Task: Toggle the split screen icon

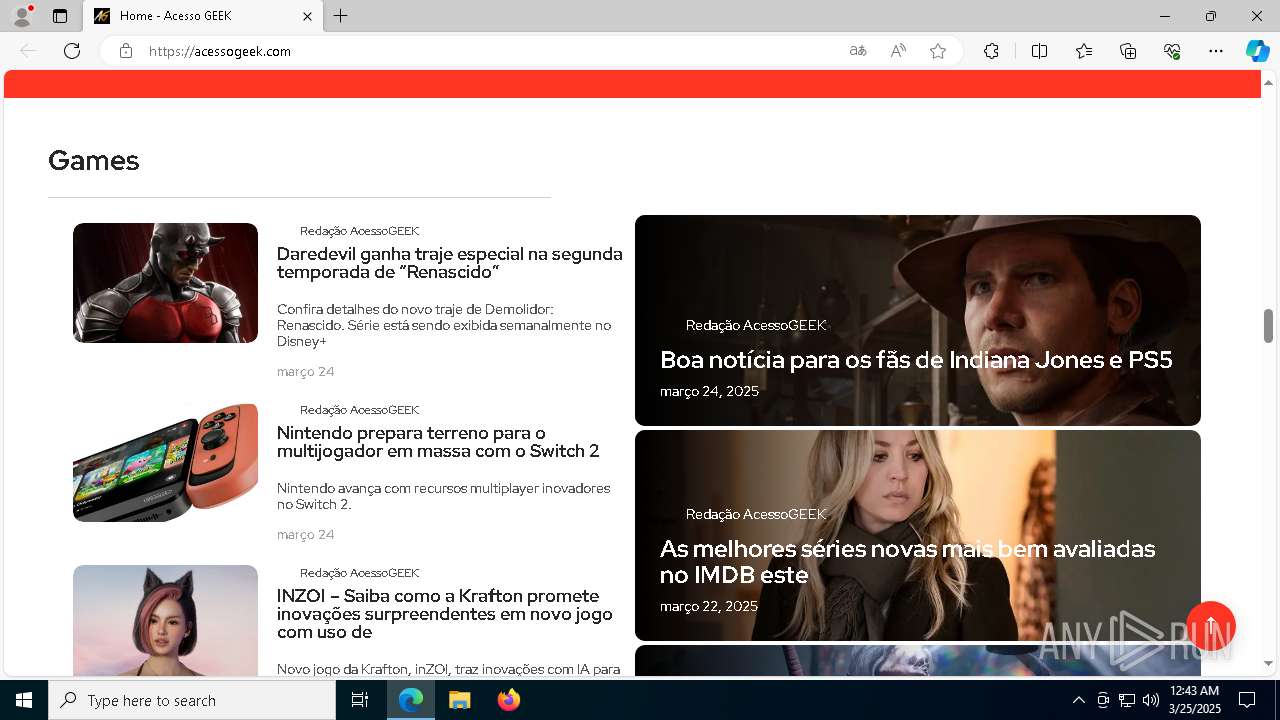Action: [1039, 51]
